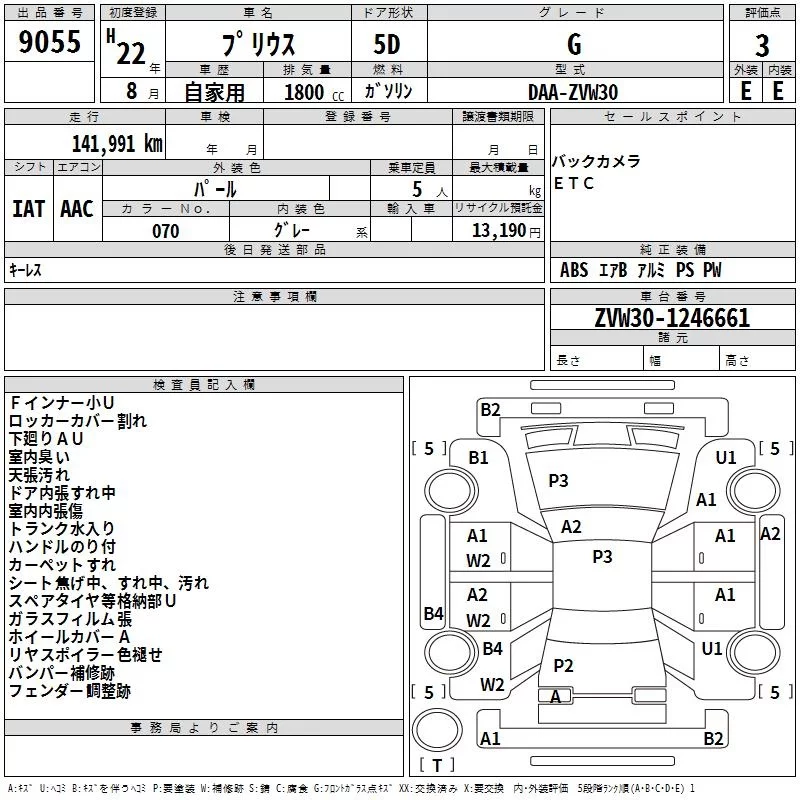Click the P3 mark on the roof

click(x=602, y=557)
